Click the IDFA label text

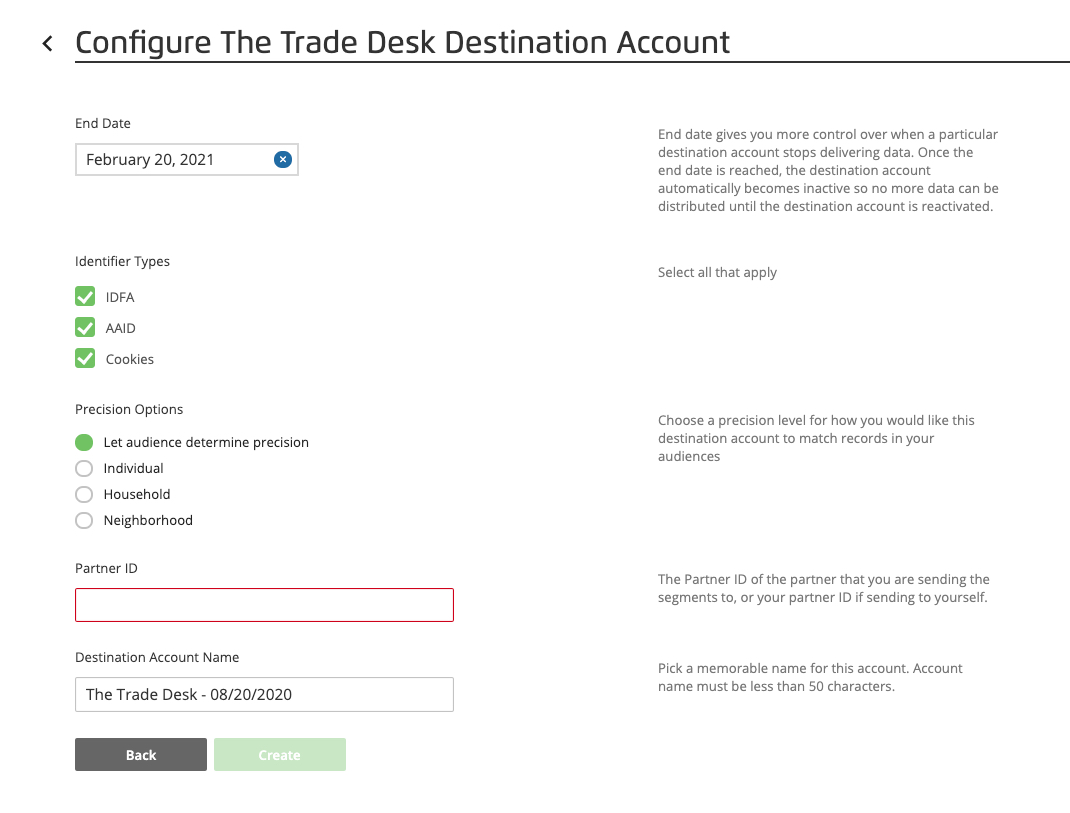(120, 297)
